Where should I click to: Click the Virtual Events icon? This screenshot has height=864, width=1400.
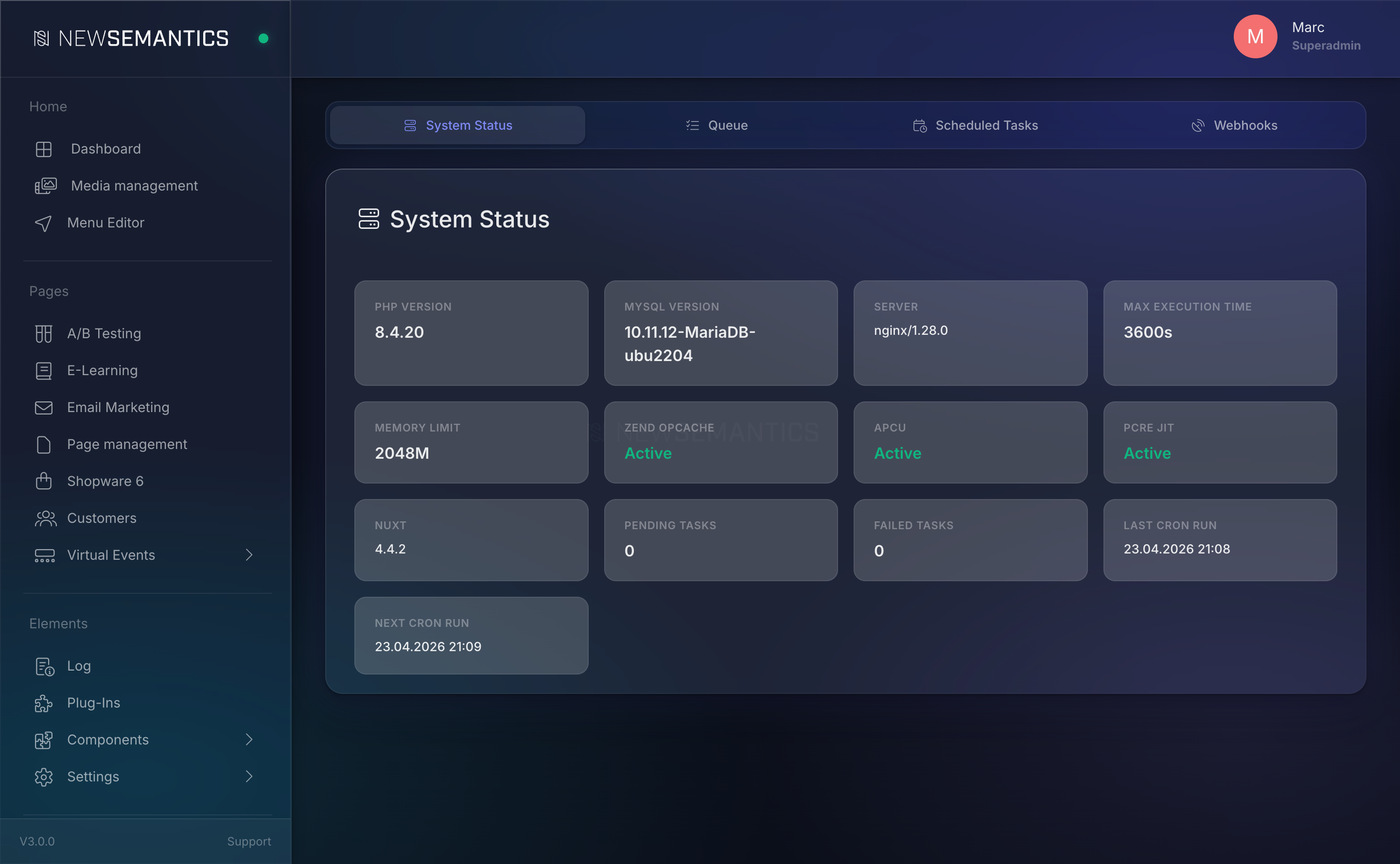(x=45, y=555)
